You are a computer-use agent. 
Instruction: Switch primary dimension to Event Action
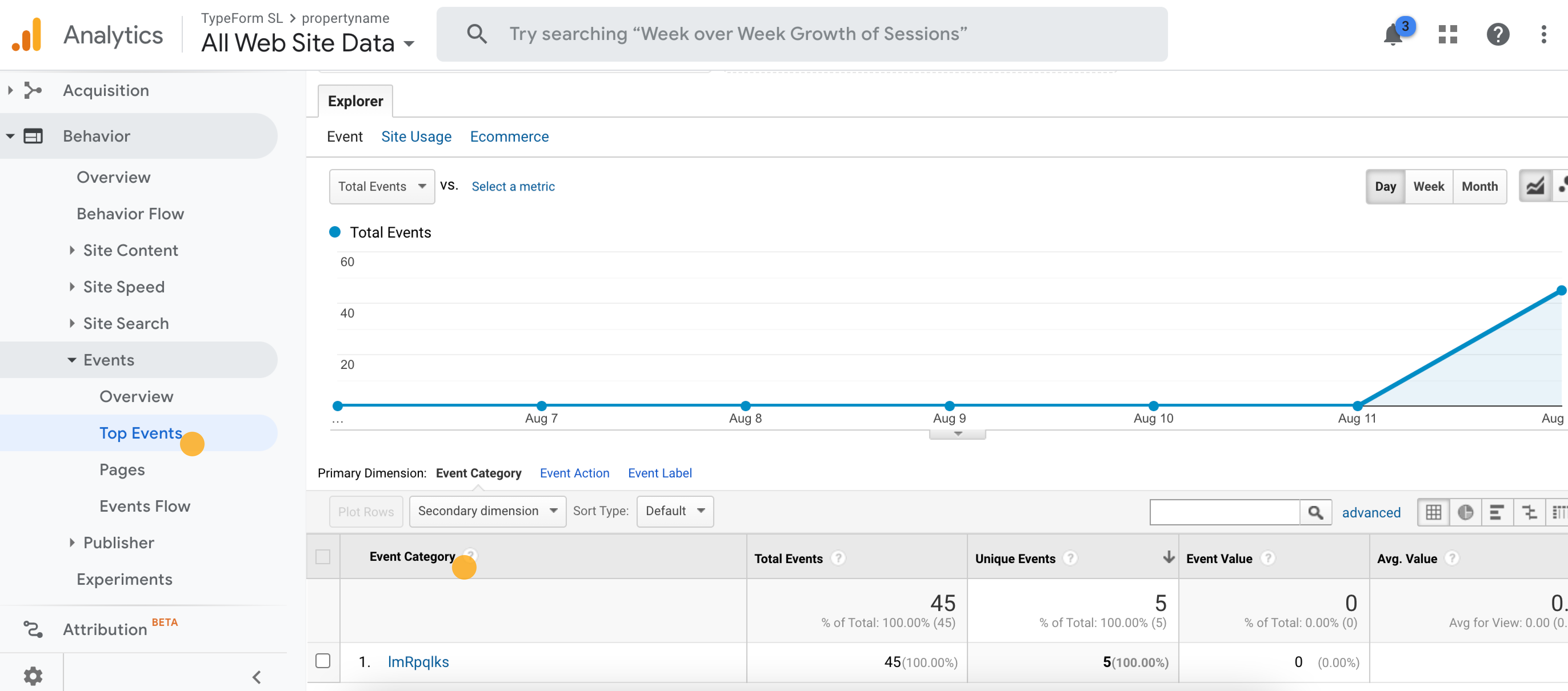(575, 473)
